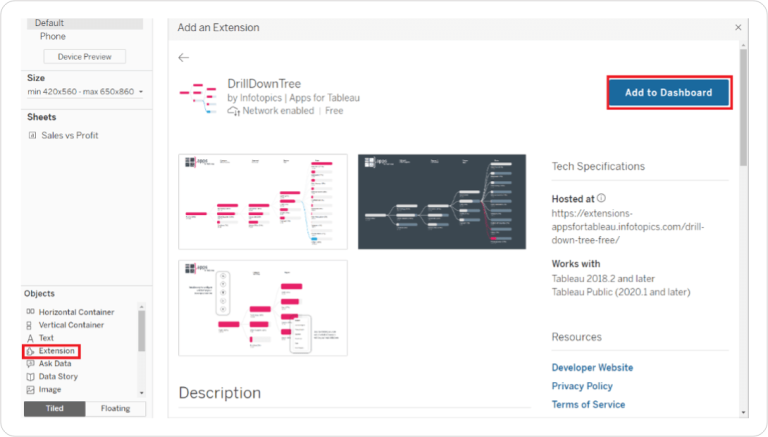This screenshot has height=437, width=768.
Task: Switch layout mode to Tiled
Action: 54,409
